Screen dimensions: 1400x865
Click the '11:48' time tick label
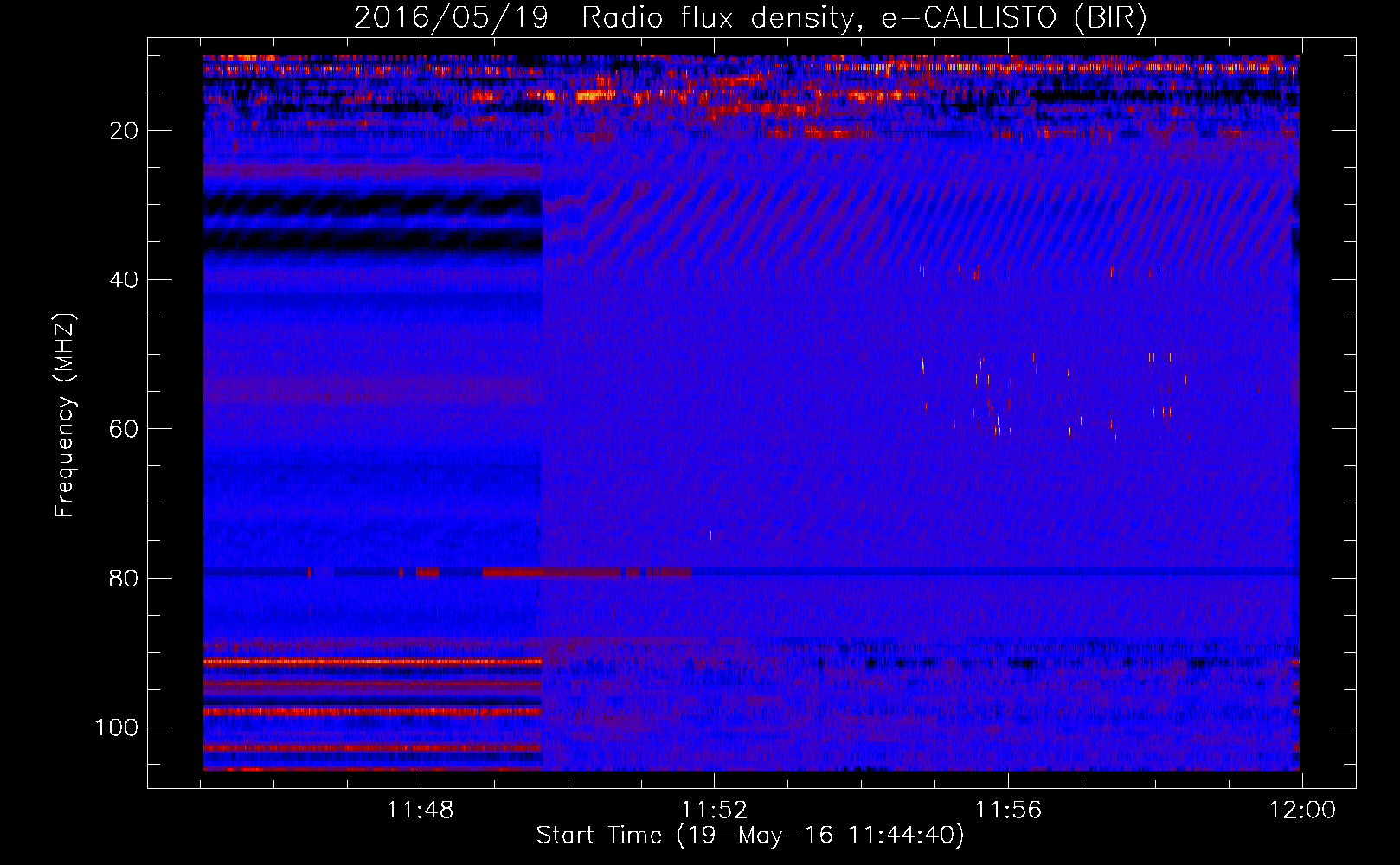420,811
